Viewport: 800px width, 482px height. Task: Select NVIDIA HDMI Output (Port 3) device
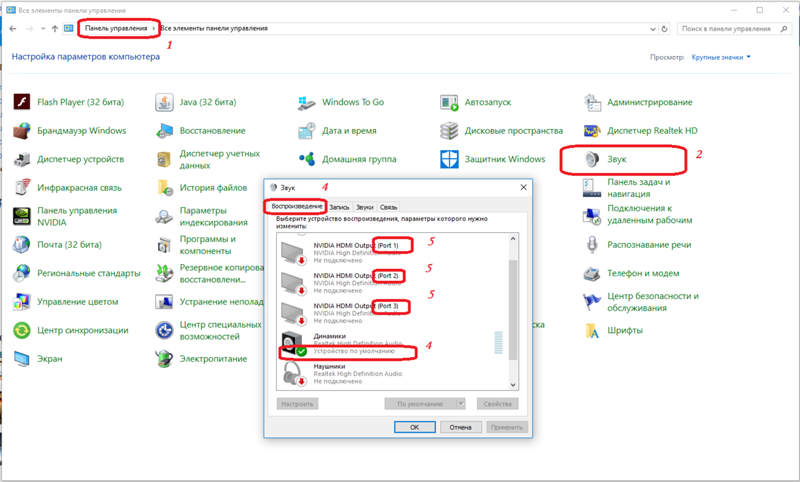(x=393, y=313)
